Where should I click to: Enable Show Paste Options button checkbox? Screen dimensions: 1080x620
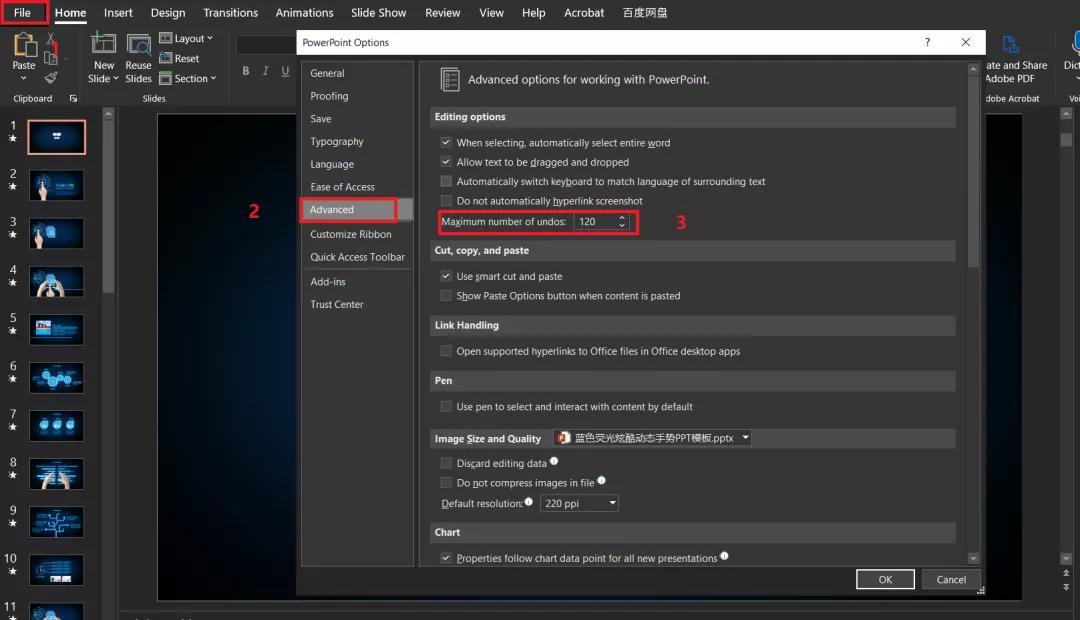coord(446,296)
